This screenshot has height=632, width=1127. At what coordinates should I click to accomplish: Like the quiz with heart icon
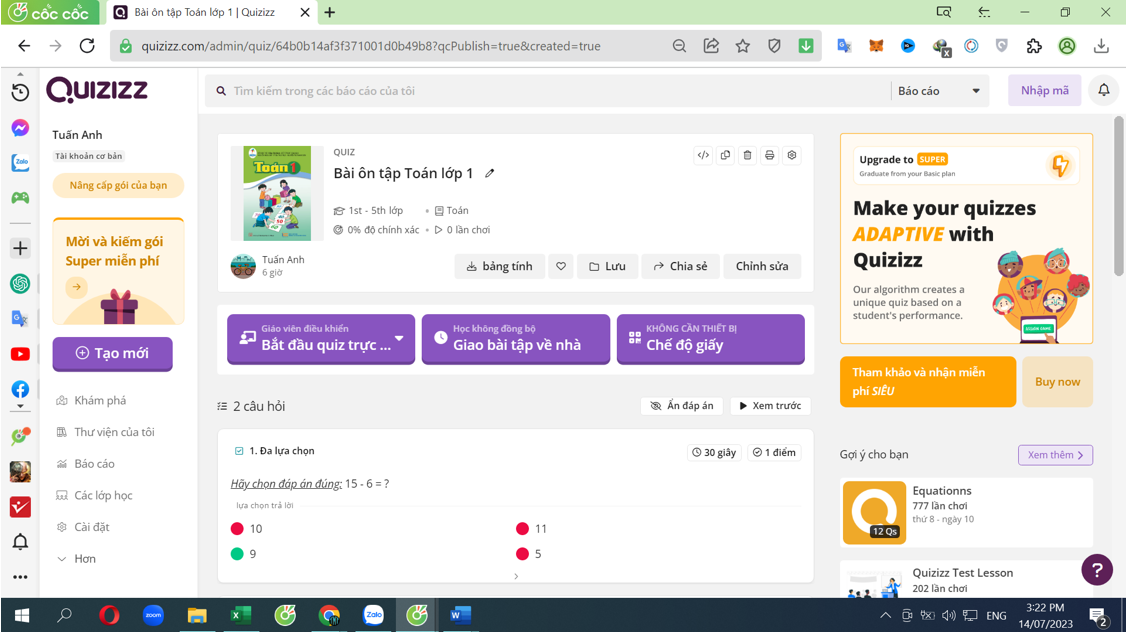(x=561, y=267)
